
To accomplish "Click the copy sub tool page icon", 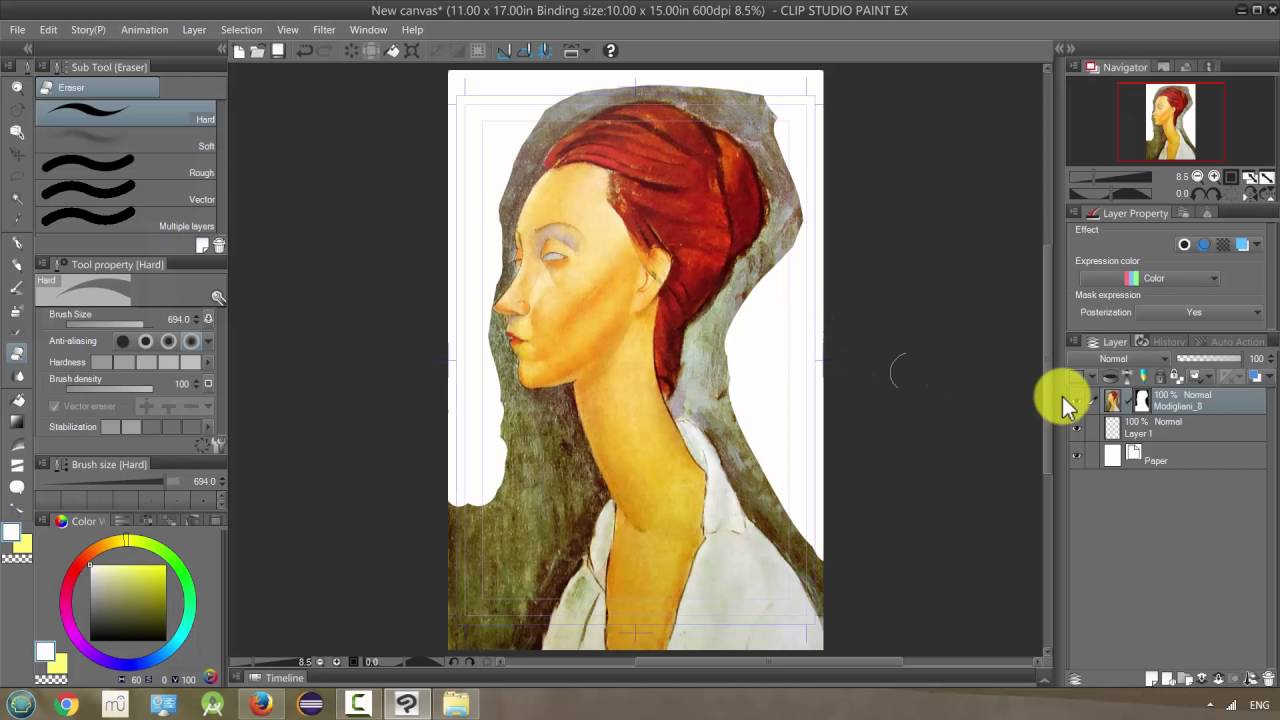I will click(x=203, y=245).
